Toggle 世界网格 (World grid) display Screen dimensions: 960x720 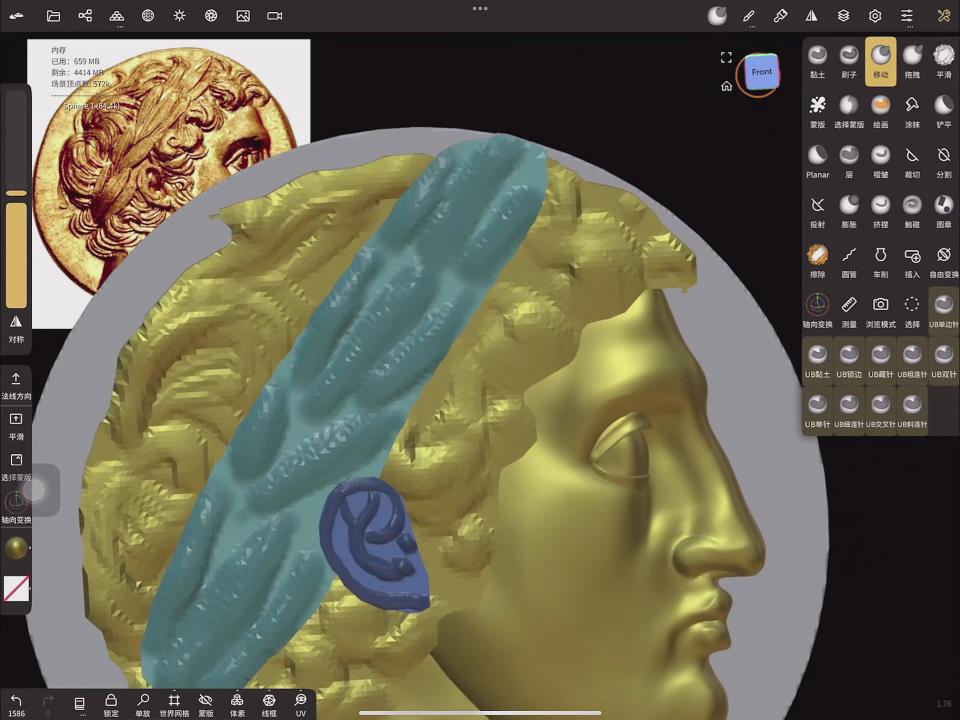[x=174, y=705]
